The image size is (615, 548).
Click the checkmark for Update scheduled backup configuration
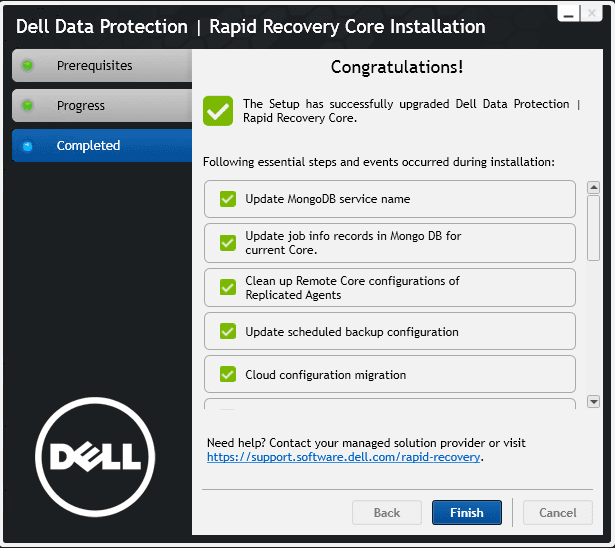(x=228, y=332)
